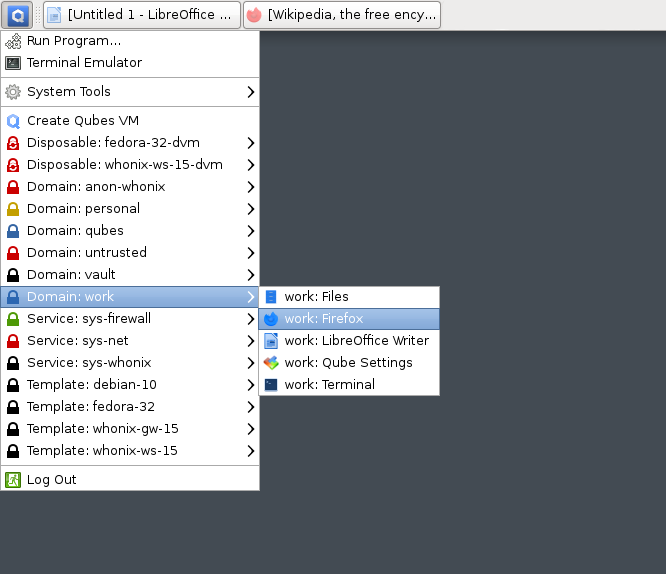
Task: Click the work Terminal icon
Action: [270, 385]
